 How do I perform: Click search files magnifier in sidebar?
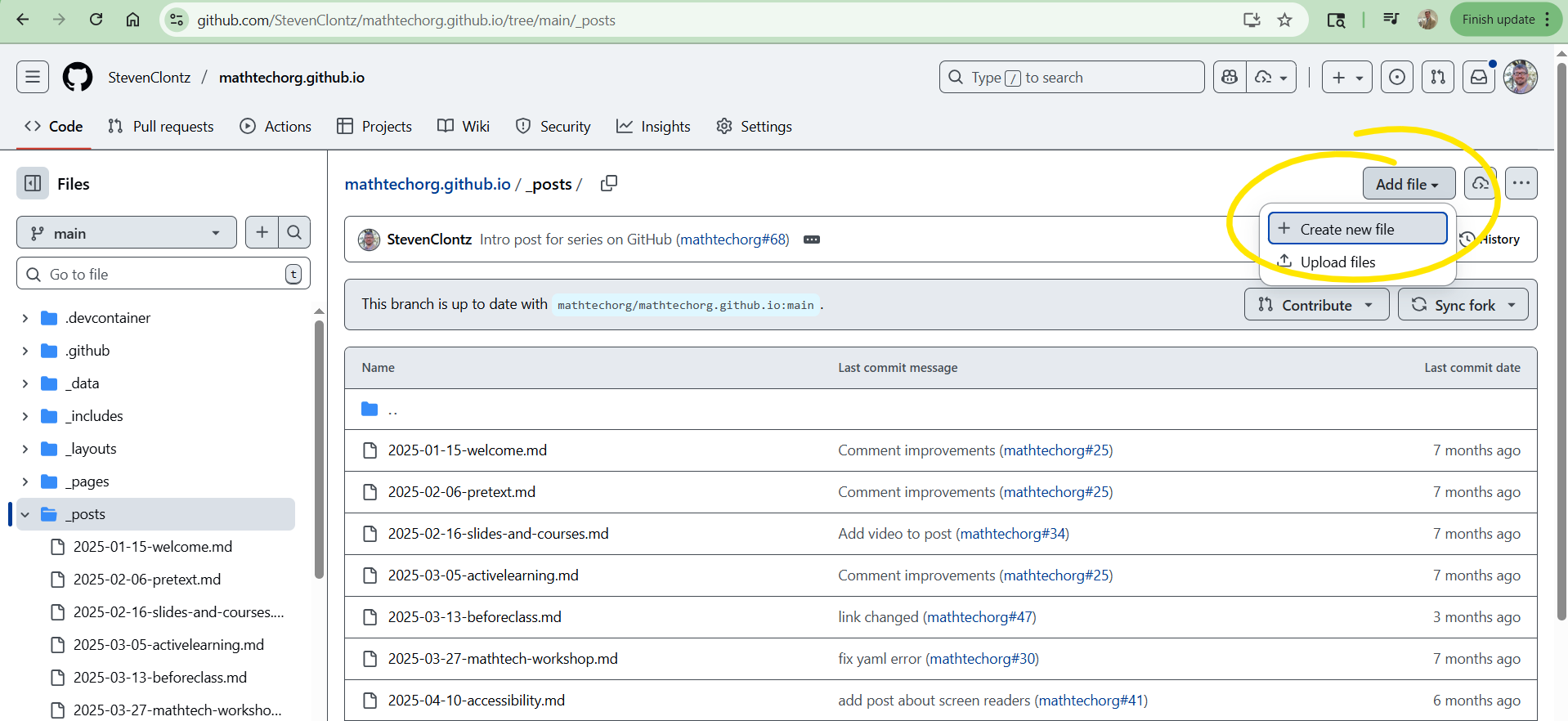pos(294,233)
